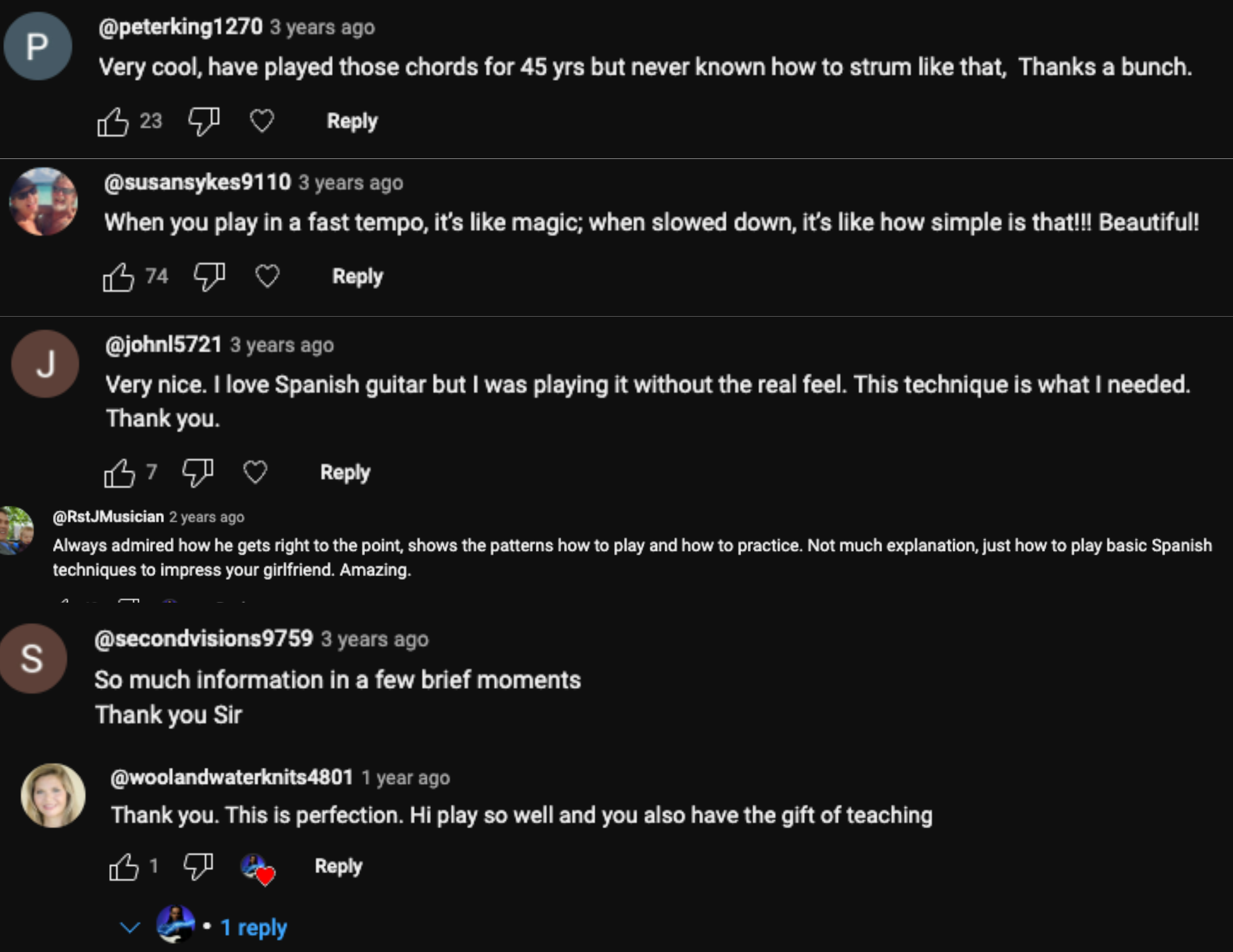Dislike the comment by @woolandwaterknits4801
The height and width of the screenshot is (952, 1233).
pyautogui.click(x=199, y=866)
